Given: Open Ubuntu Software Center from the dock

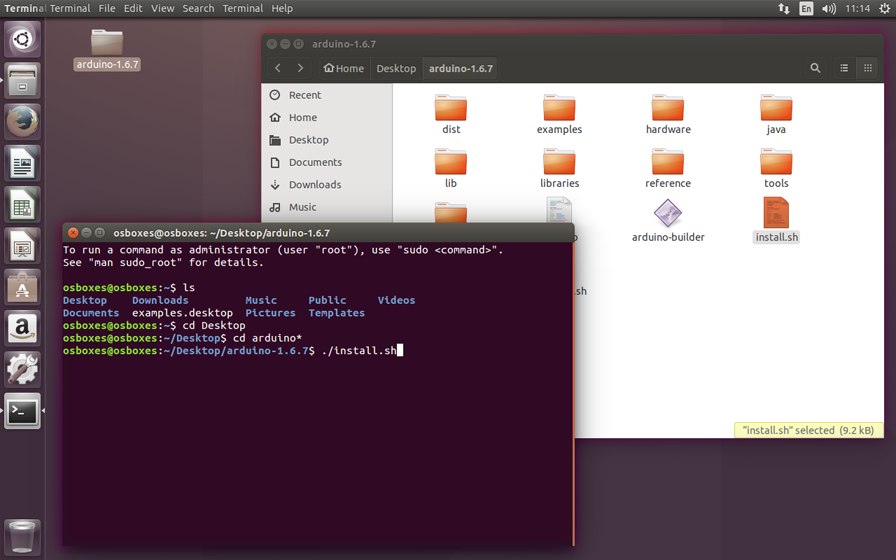Looking at the screenshot, I should (x=22, y=287).
